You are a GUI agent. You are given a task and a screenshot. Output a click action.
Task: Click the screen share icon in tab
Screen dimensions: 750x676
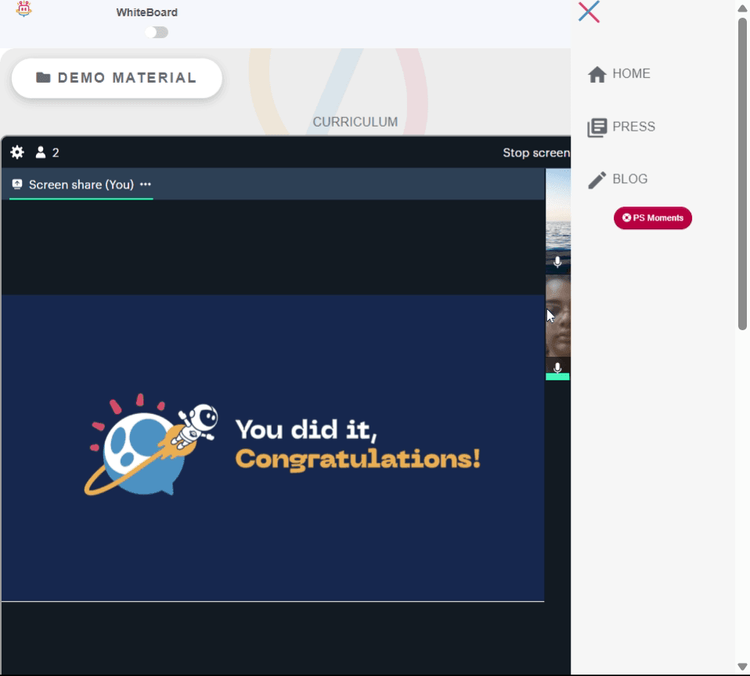[x=17, y=184]
